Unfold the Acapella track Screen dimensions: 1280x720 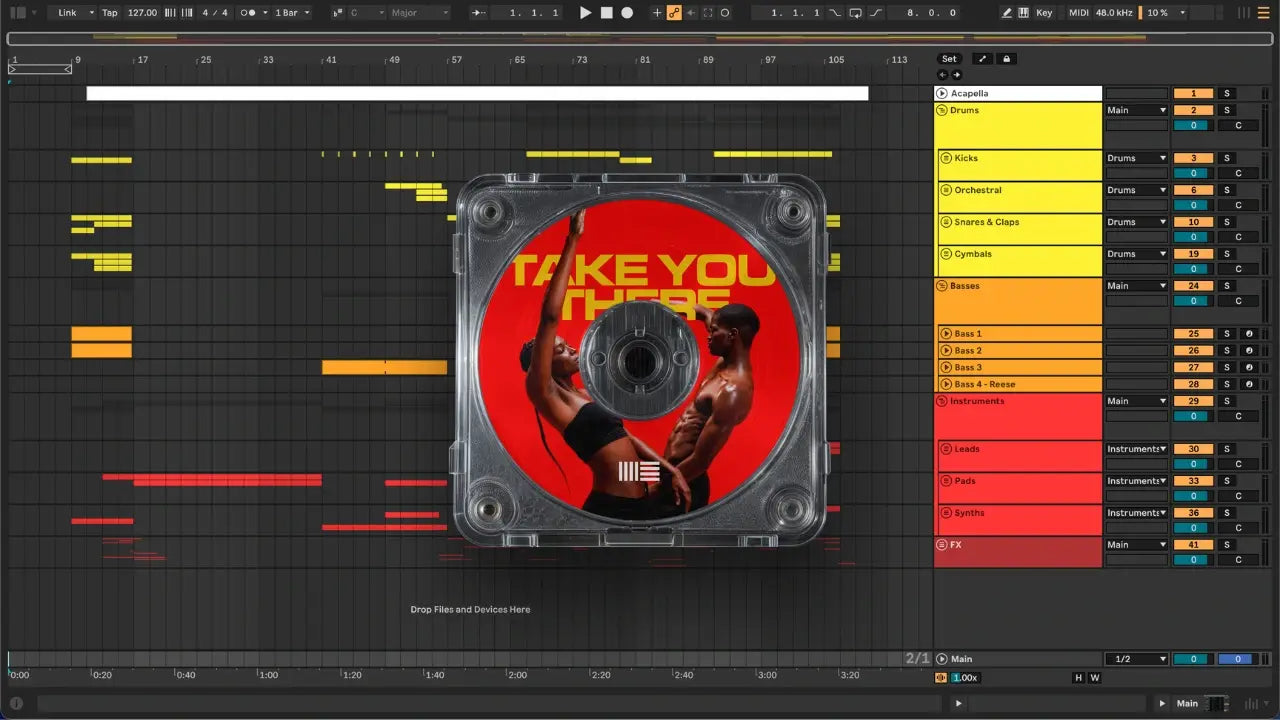click(942, 94)
